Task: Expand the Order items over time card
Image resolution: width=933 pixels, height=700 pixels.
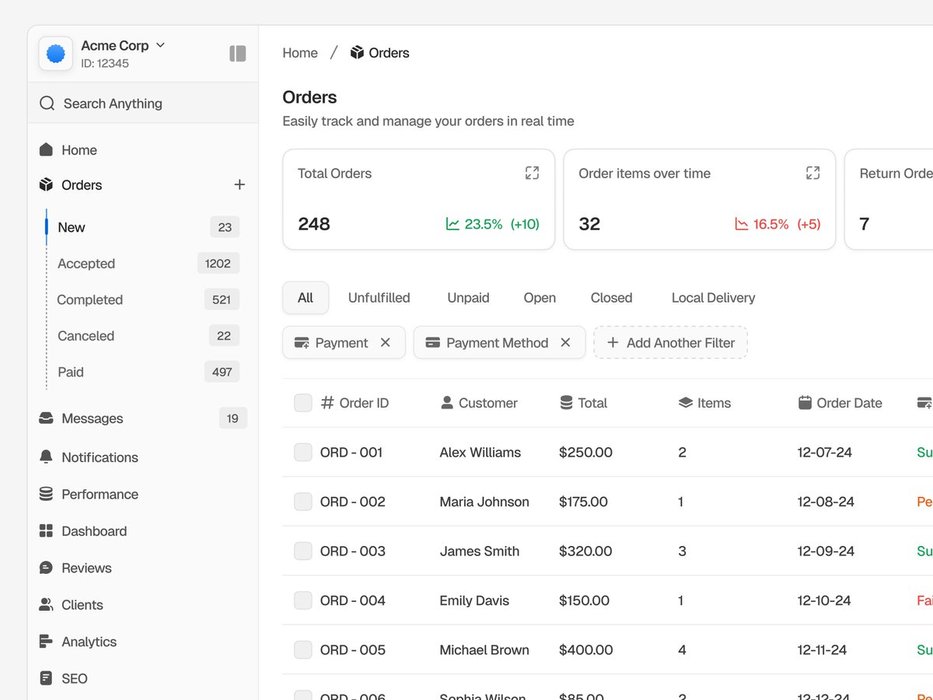Action: pos(812,173)
